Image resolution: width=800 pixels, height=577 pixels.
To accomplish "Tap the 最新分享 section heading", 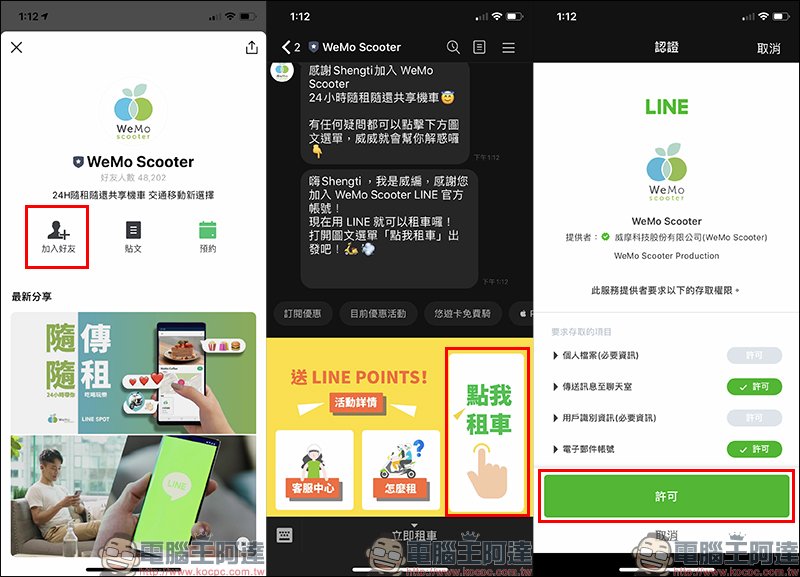I will pyautogui.click(x=32, y=296).
